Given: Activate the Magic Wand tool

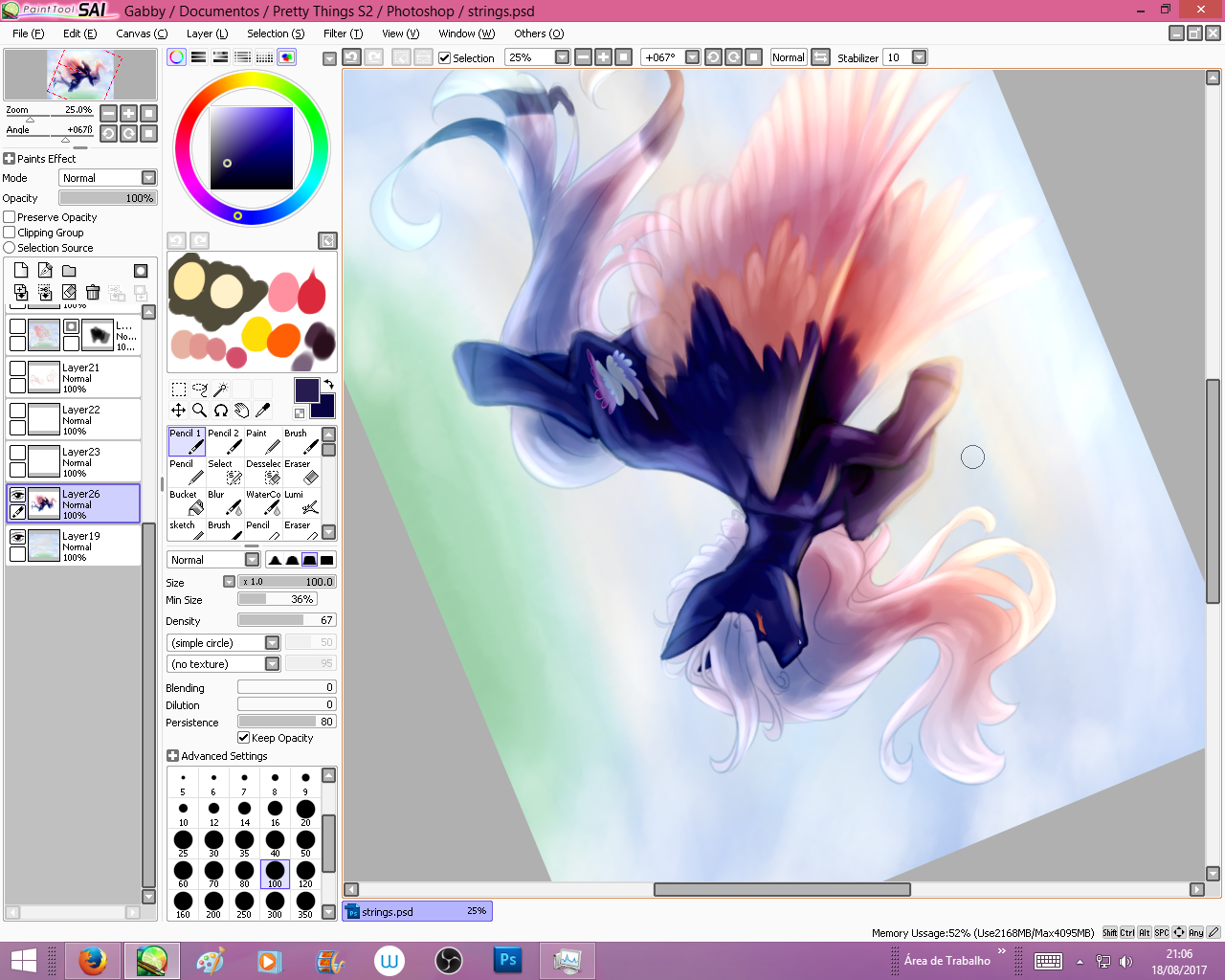Looking at the screenshot, I should (221, 390).
